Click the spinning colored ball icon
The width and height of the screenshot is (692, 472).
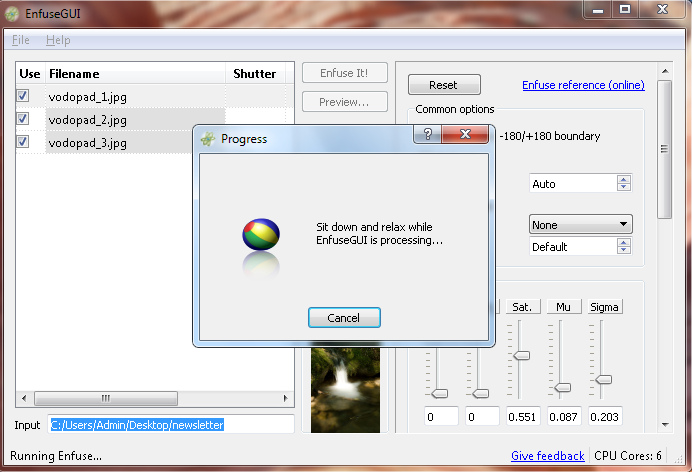261,234
